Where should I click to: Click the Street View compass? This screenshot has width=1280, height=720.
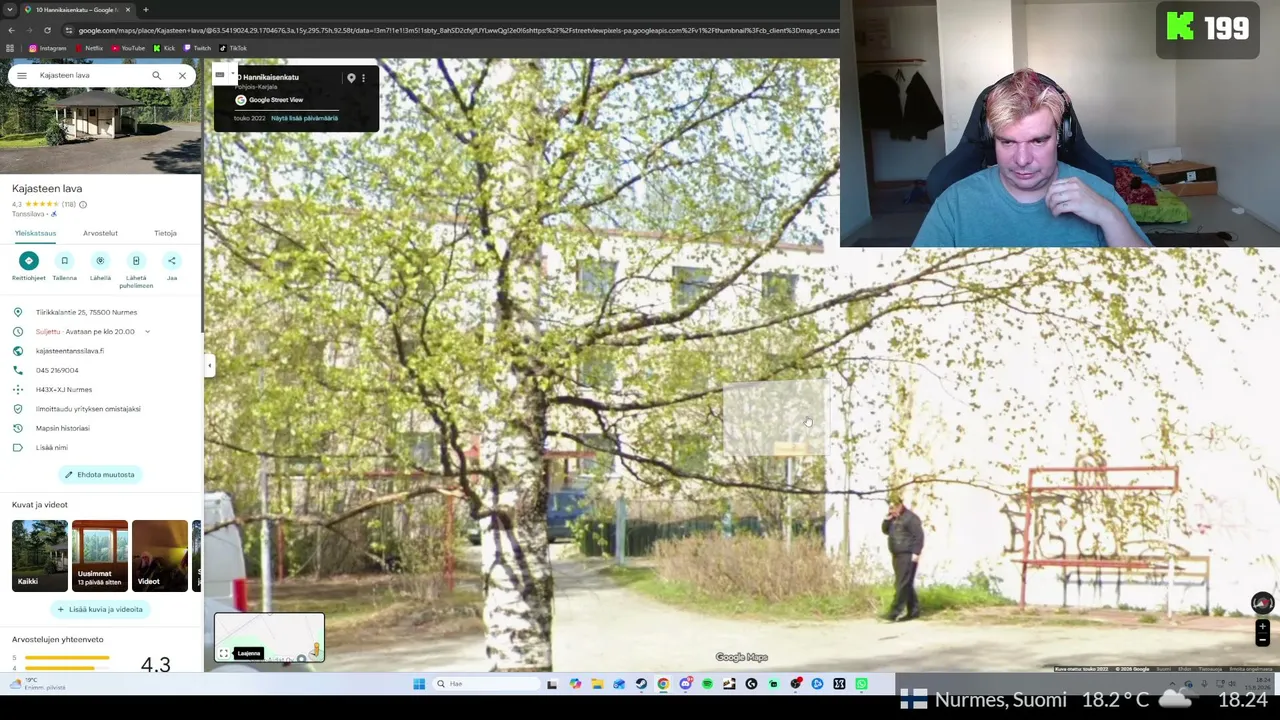tap(1262, 603)
